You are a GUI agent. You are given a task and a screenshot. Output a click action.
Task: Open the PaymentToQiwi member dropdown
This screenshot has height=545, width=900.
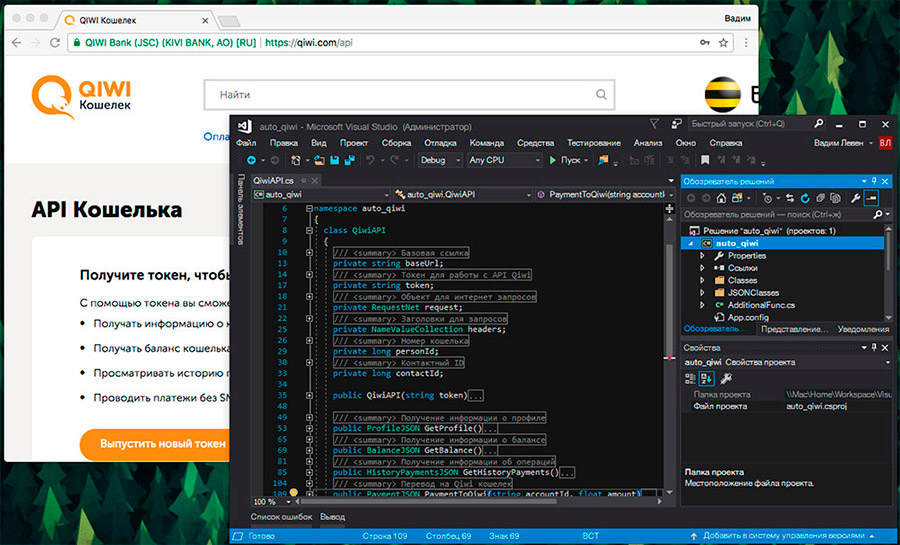605,194
